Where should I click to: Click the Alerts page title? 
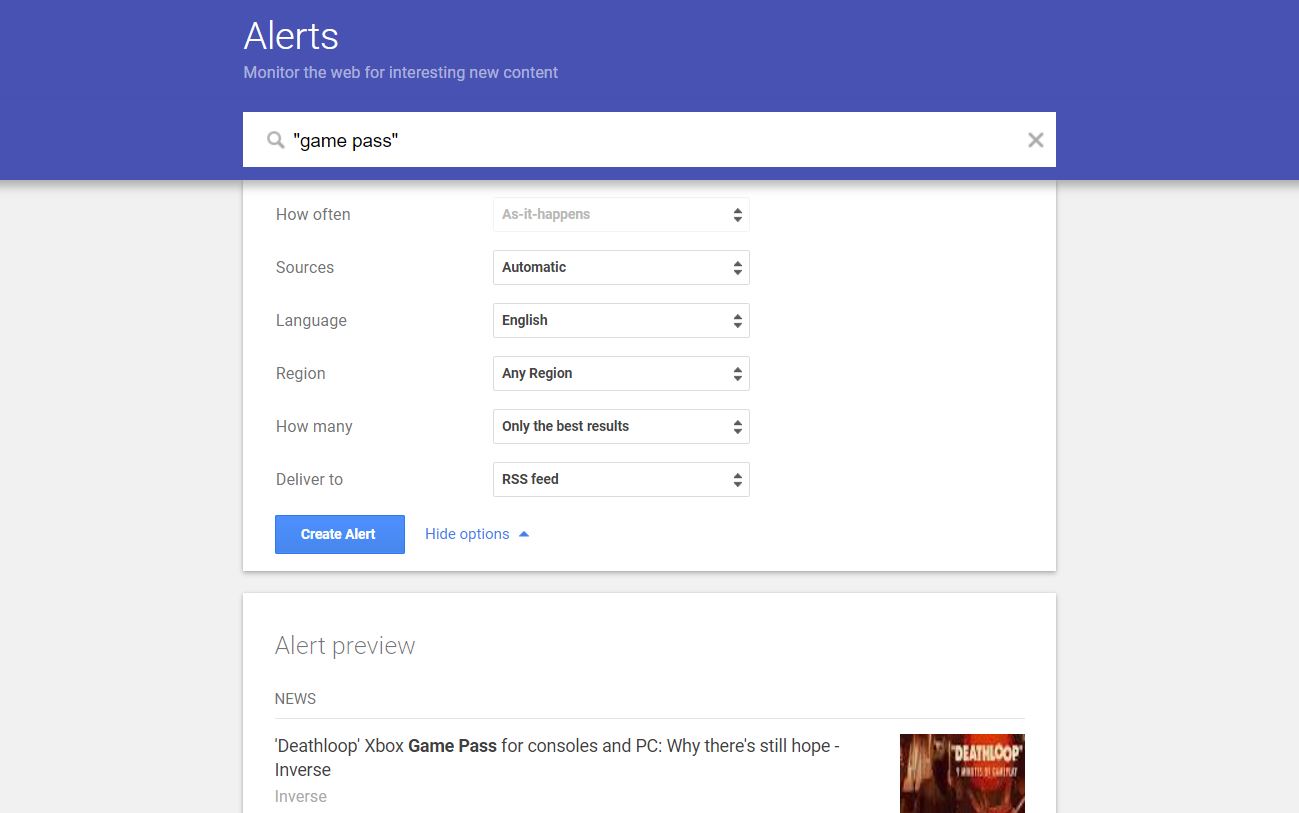(x=291, y=36)
